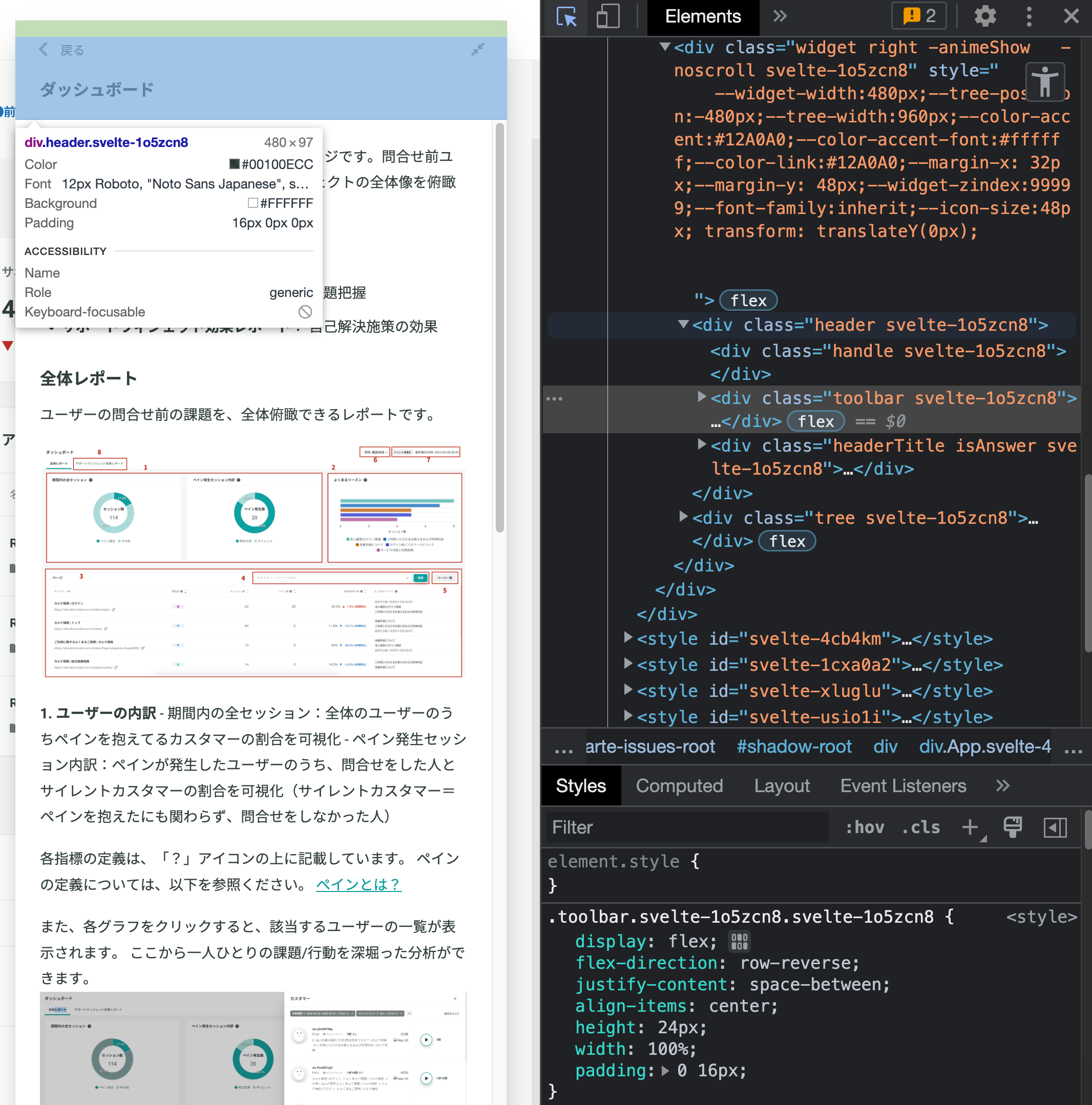Screen dimensions: 1092x1105
Task: Expand the svelte-4cb4km style node
Action: tap(628, 637)
